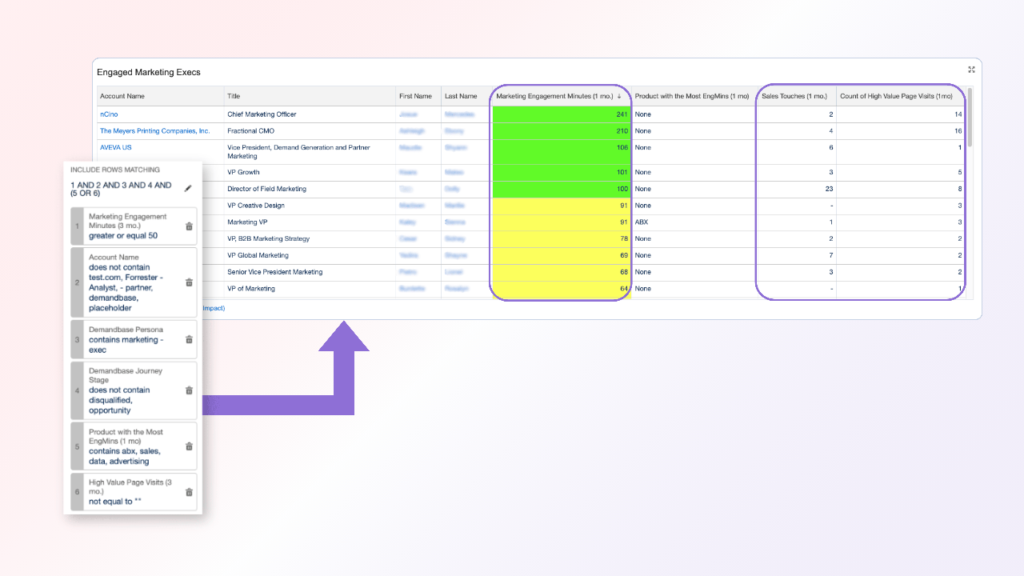Image resolution: width=1024 pixels, height=576 pixels.
Task: Remove the High Value Page Visits filter
Action: 189,491
